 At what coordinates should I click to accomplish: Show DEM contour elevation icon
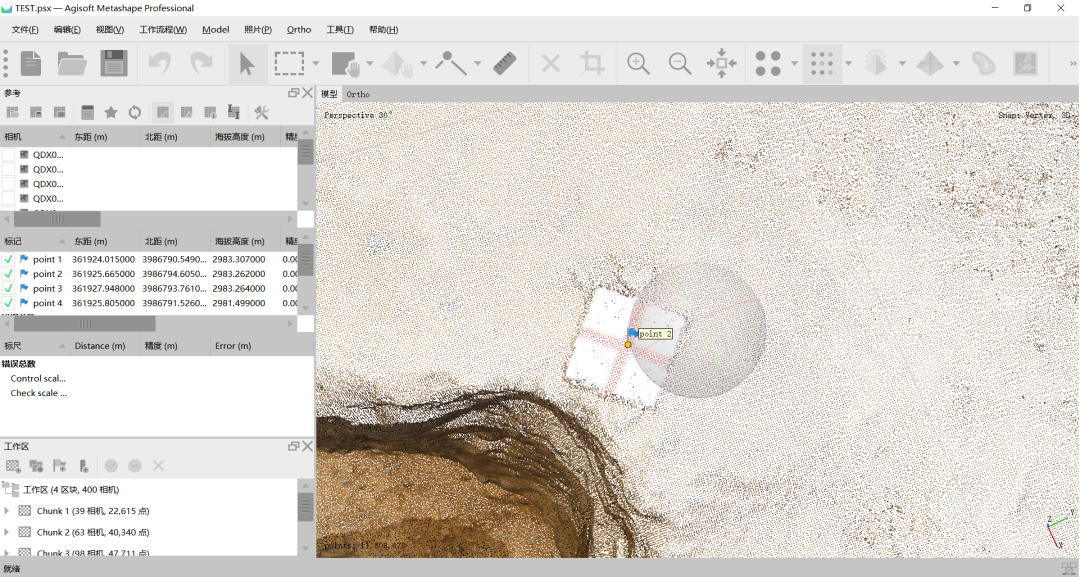pos(984,63)
